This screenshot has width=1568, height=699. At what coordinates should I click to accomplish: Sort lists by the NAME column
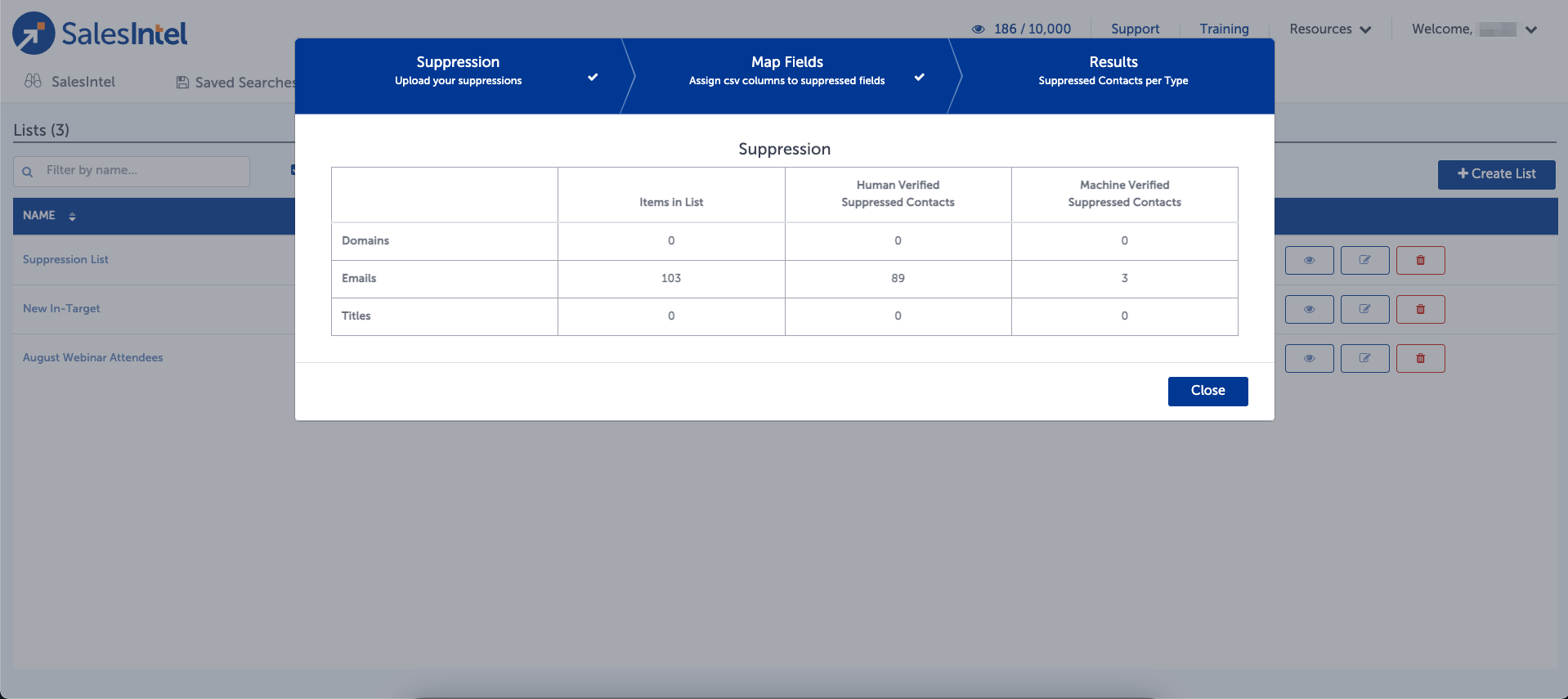point(72,217)
